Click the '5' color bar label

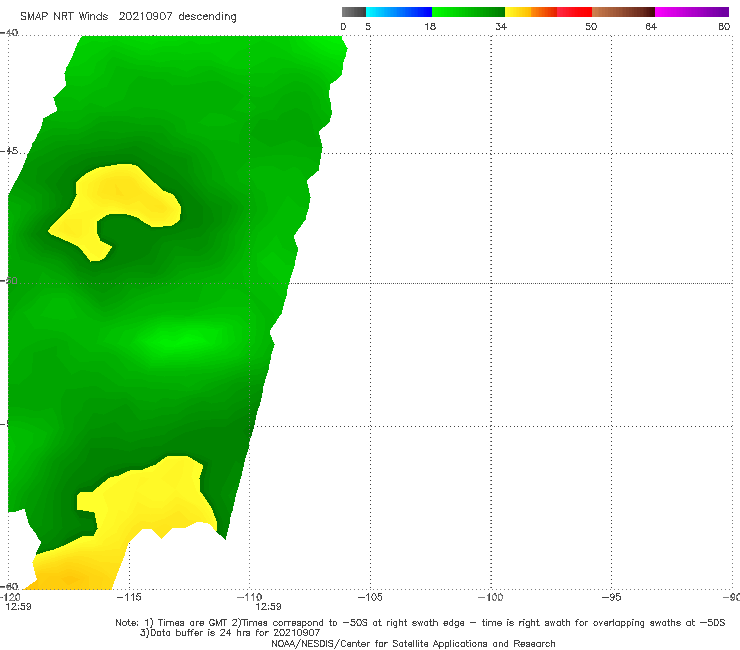coord(368,27)
